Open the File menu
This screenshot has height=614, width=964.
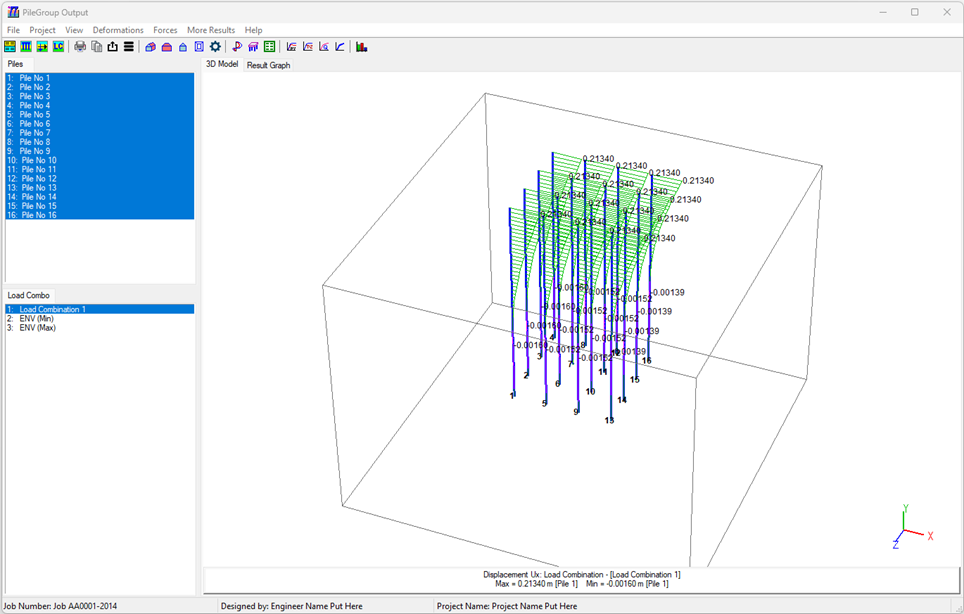[14, 30]
